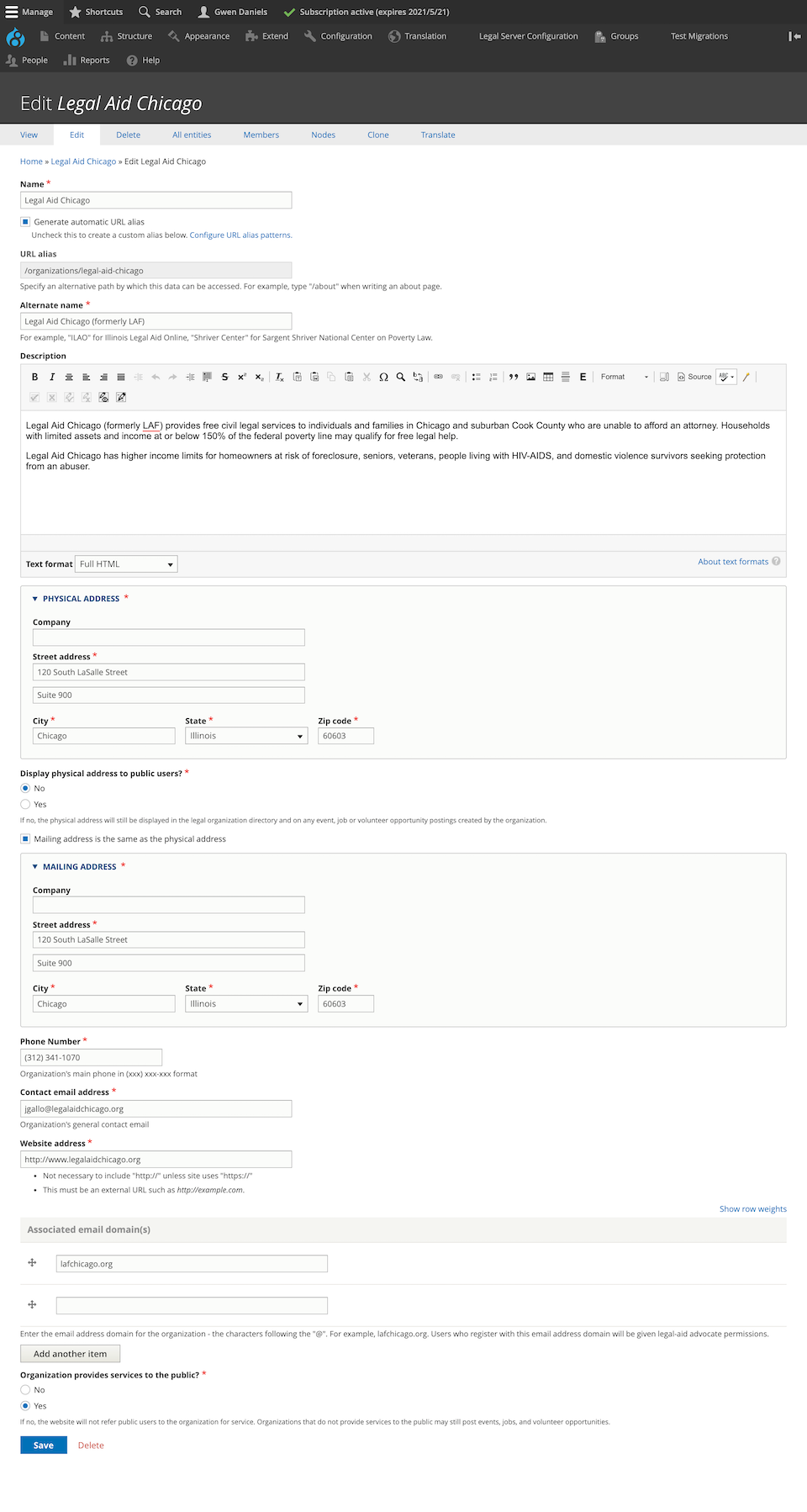The width and height of the screenshot is (807, 1512).
Task: Click the Phone Number input field
Action: [91, 1058]
